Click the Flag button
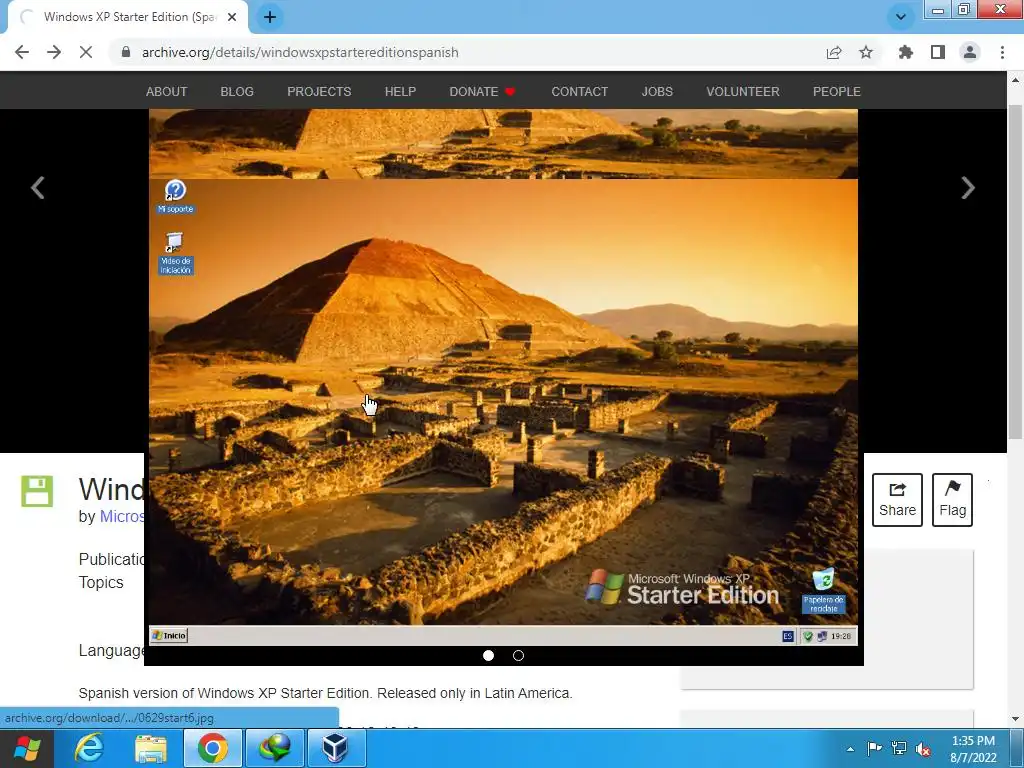 tap(952, 500)
